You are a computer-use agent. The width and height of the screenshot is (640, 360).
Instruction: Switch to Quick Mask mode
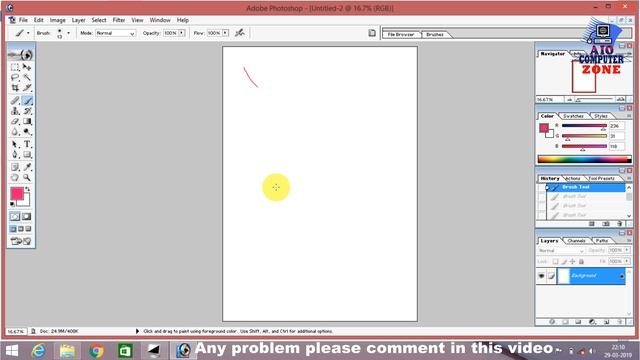click(x=27, y=217)
